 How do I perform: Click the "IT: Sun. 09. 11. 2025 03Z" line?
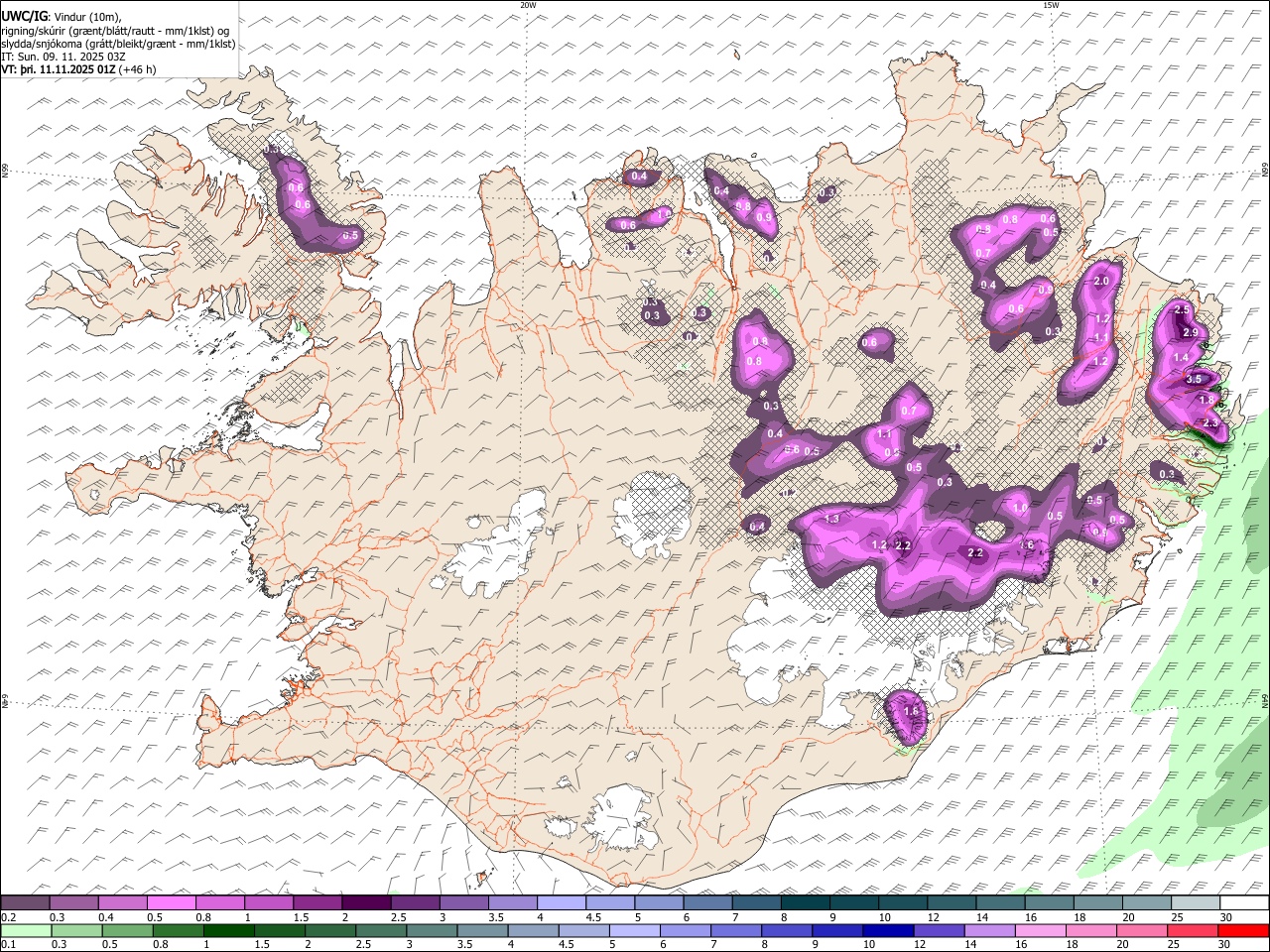pos(63,57)
